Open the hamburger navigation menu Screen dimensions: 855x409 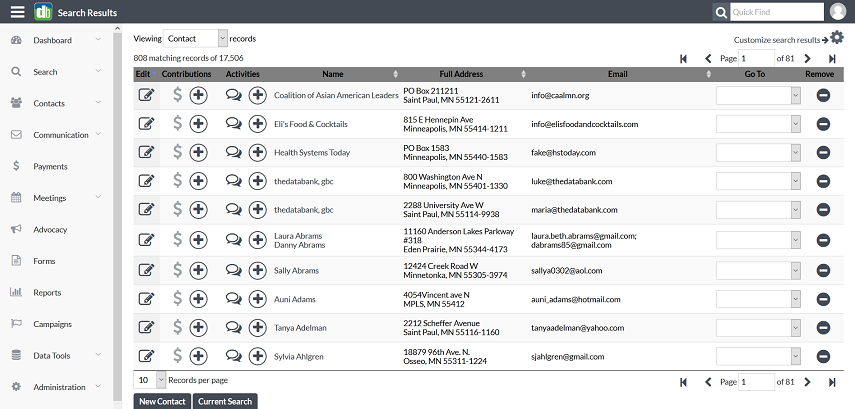[x=17, y=11]
